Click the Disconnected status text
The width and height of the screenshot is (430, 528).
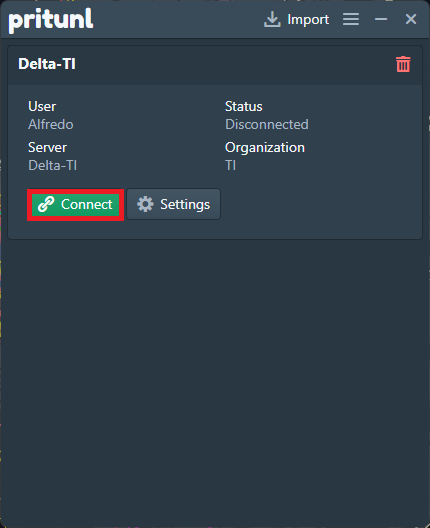click(x=267, y=125)
